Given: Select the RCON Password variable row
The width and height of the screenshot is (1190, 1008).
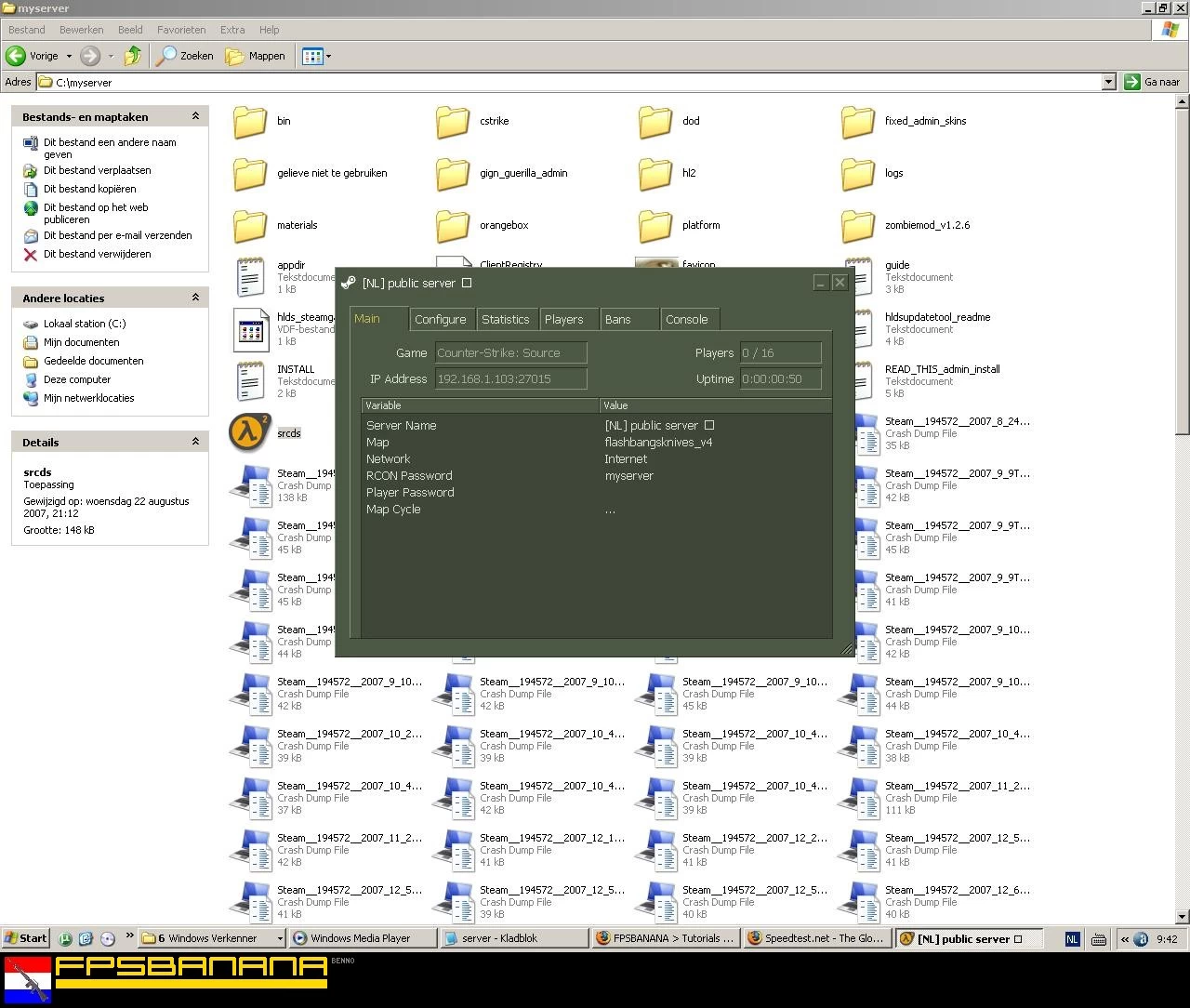Looking at the screenshot, I should (x=596, y=476).
